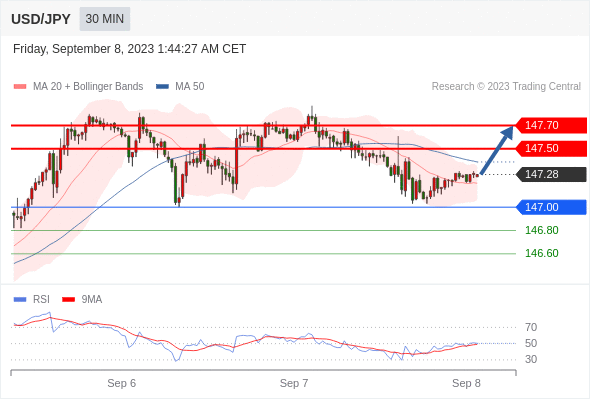Click the Sep 6 date axis label
This screenshot has height=400, width=590.
coord(122,383)
